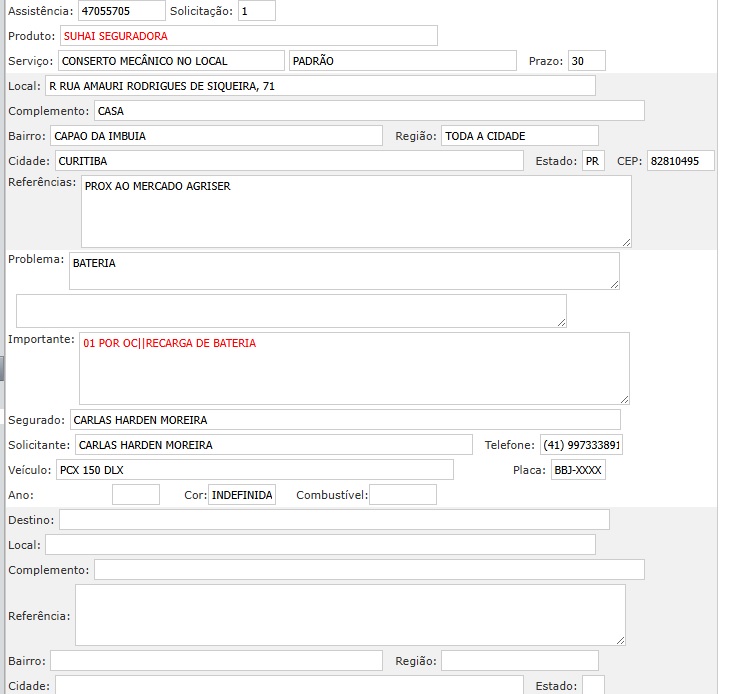Viewport: 740px width, 694px height.
Task: Focus the Região field TODA A CIDADE
Action: pos(519,136)
